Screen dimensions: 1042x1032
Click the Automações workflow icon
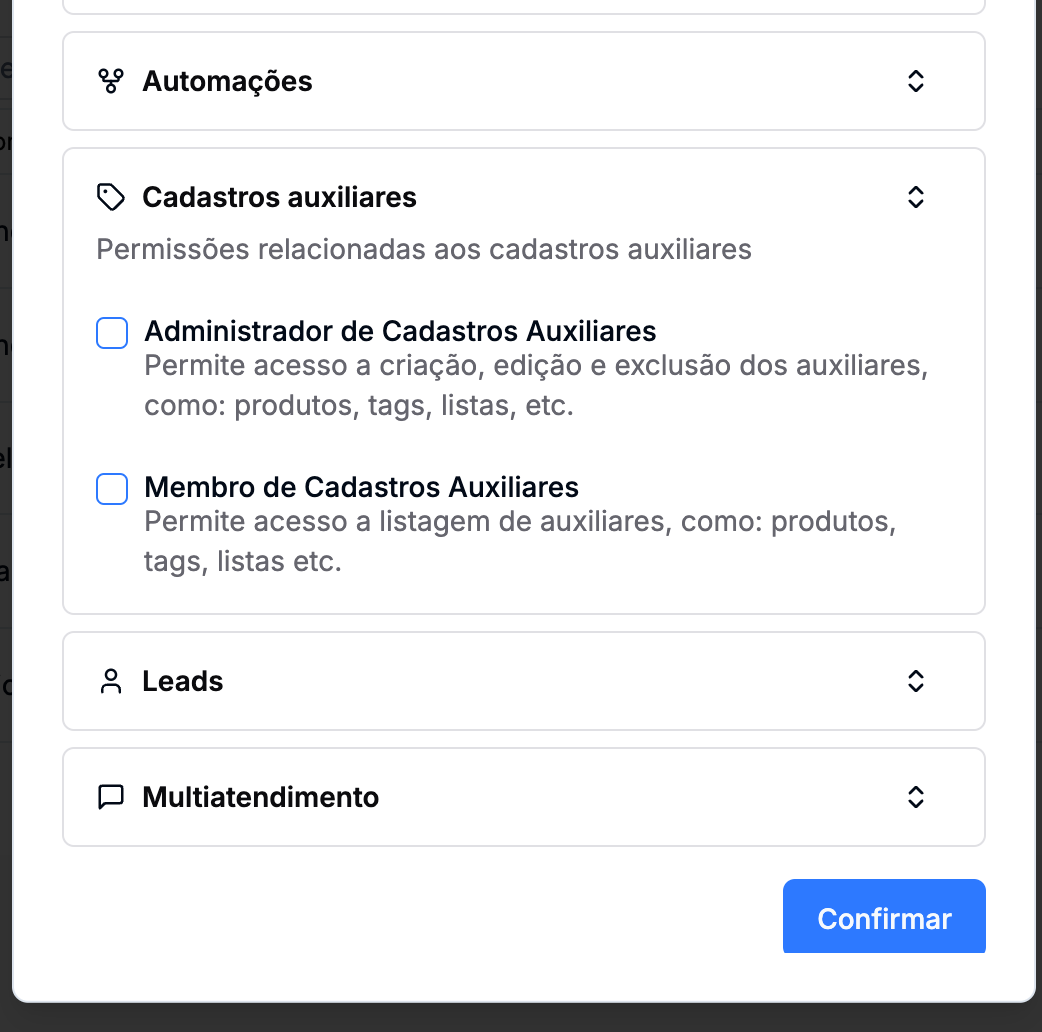[110, 81]
